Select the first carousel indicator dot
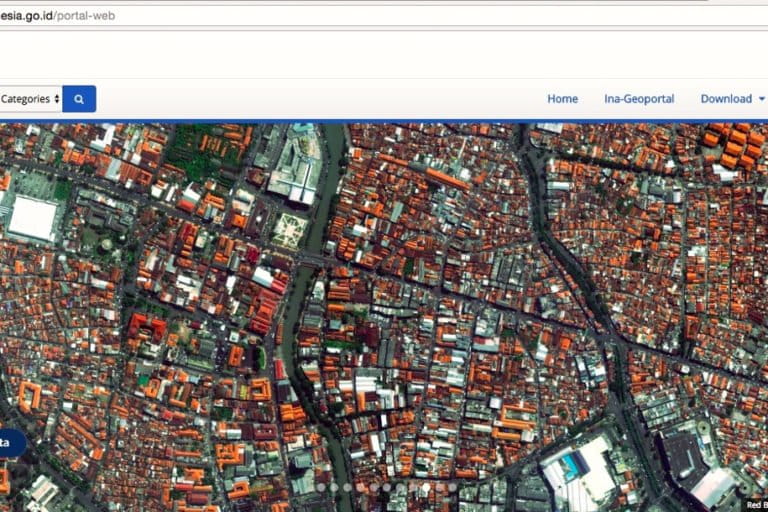The height and width of the screenshot is (512, 768). pyautogui.click(x=321, y=487)
